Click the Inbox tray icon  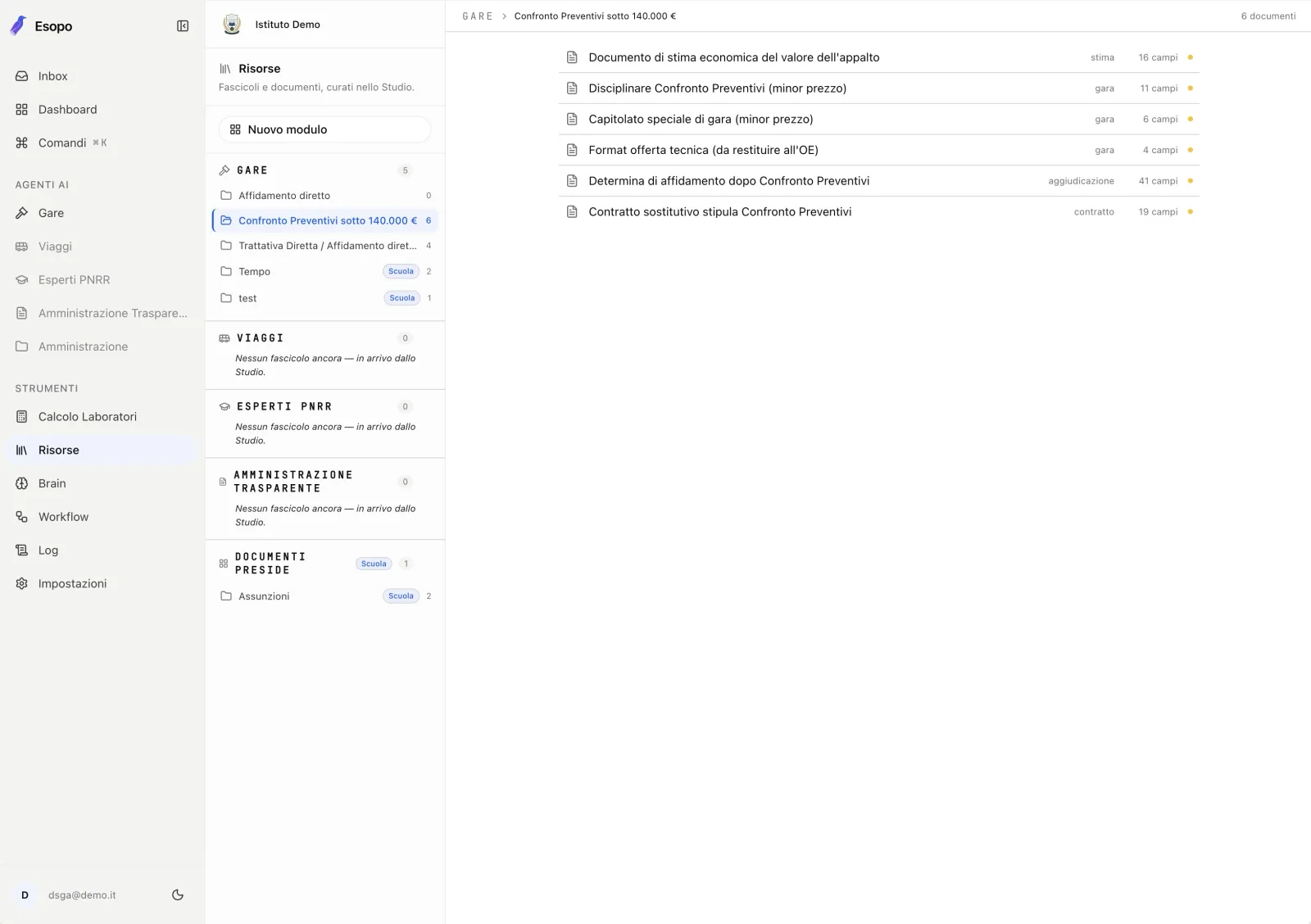[x=22, y=76]
